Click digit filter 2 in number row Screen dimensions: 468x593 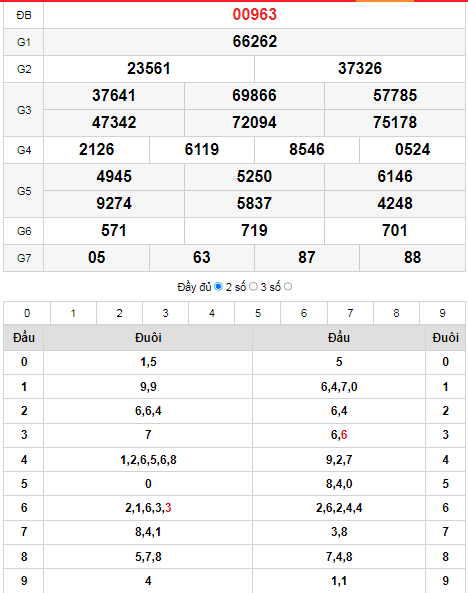click(119, 313)
